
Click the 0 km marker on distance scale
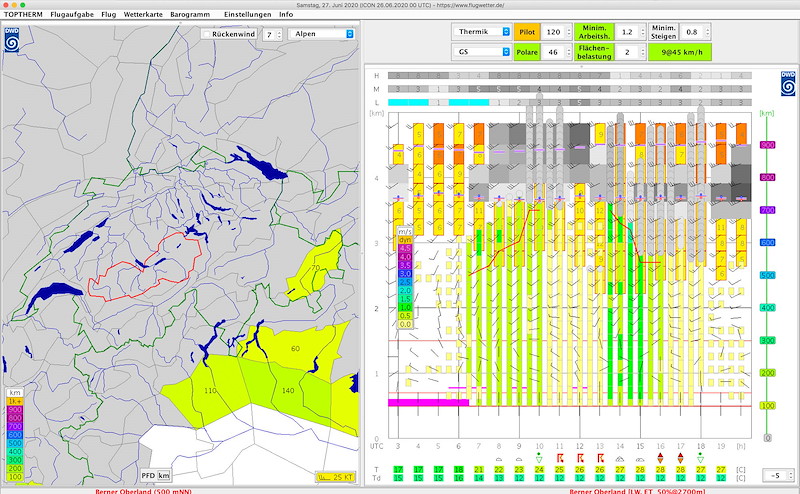(767, 438)
